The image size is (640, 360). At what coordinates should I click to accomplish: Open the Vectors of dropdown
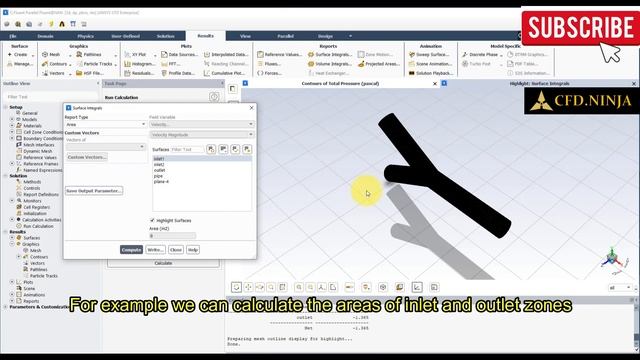click(106, 147)
